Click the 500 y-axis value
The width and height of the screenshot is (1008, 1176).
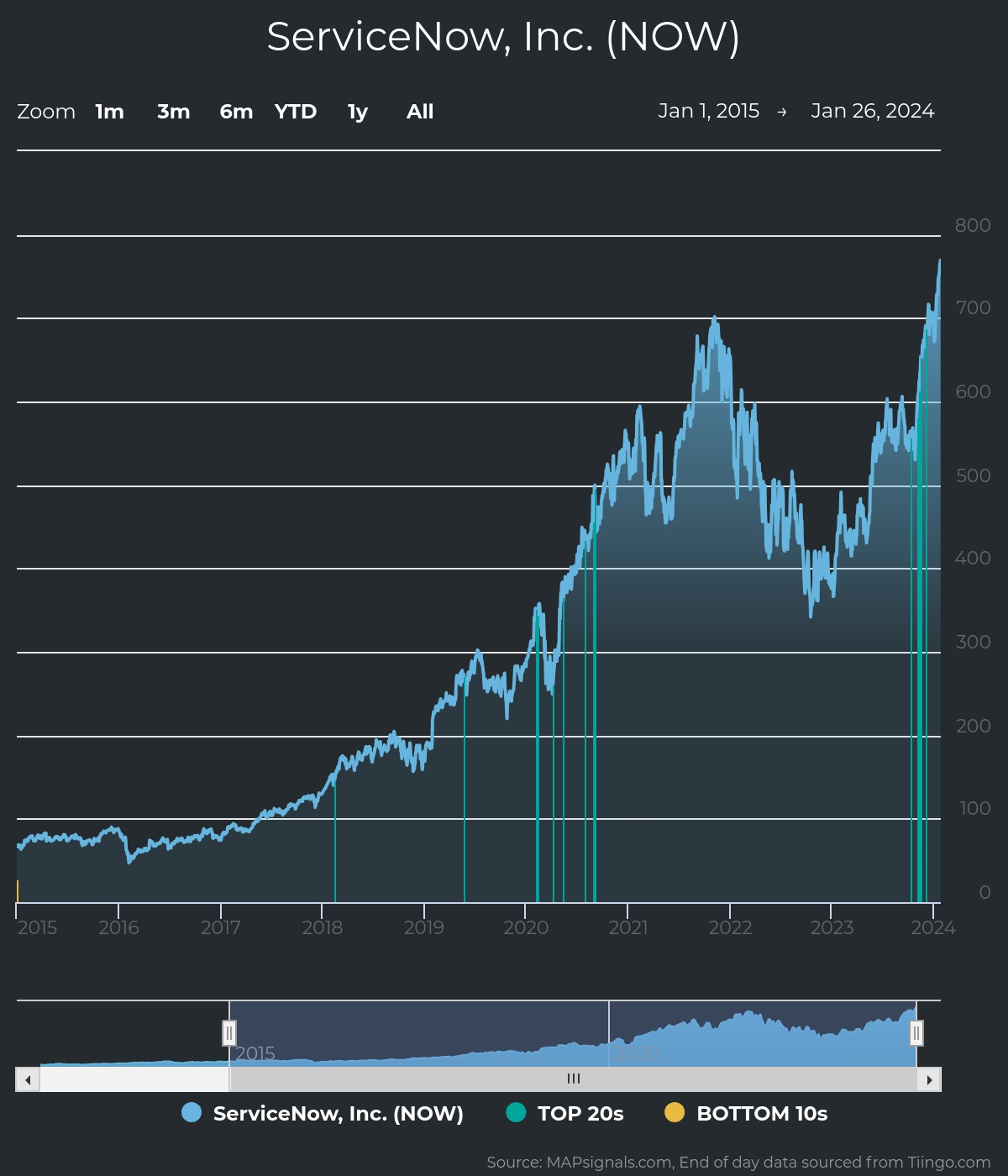tap(973, 475)
